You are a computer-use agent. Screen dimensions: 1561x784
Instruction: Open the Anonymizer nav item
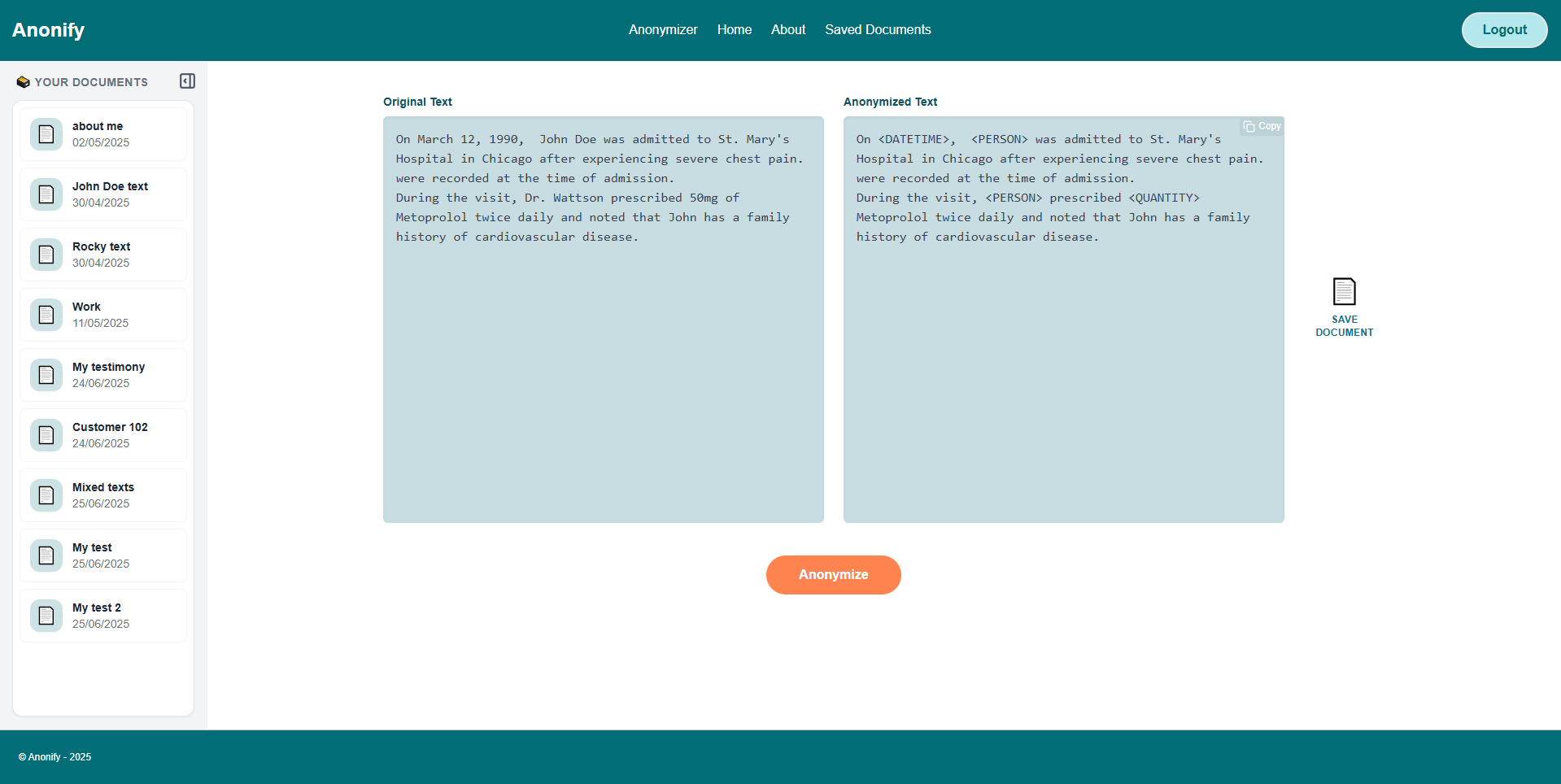tap(663, 29)
